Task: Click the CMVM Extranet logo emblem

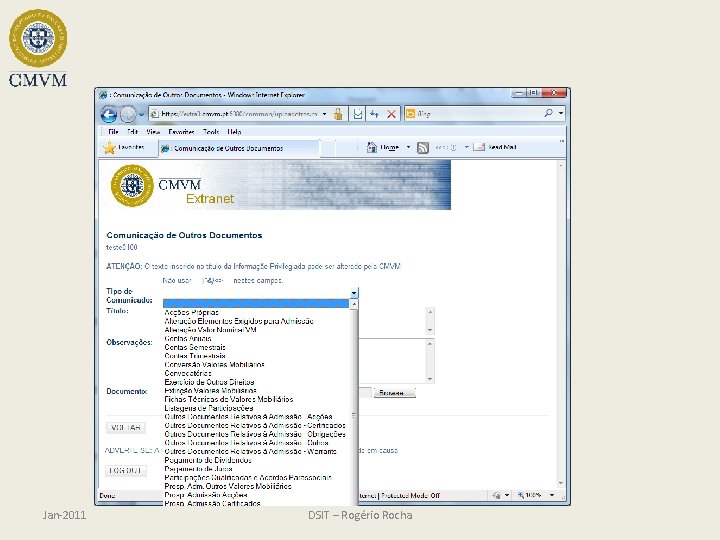Action: pos(132,186)
